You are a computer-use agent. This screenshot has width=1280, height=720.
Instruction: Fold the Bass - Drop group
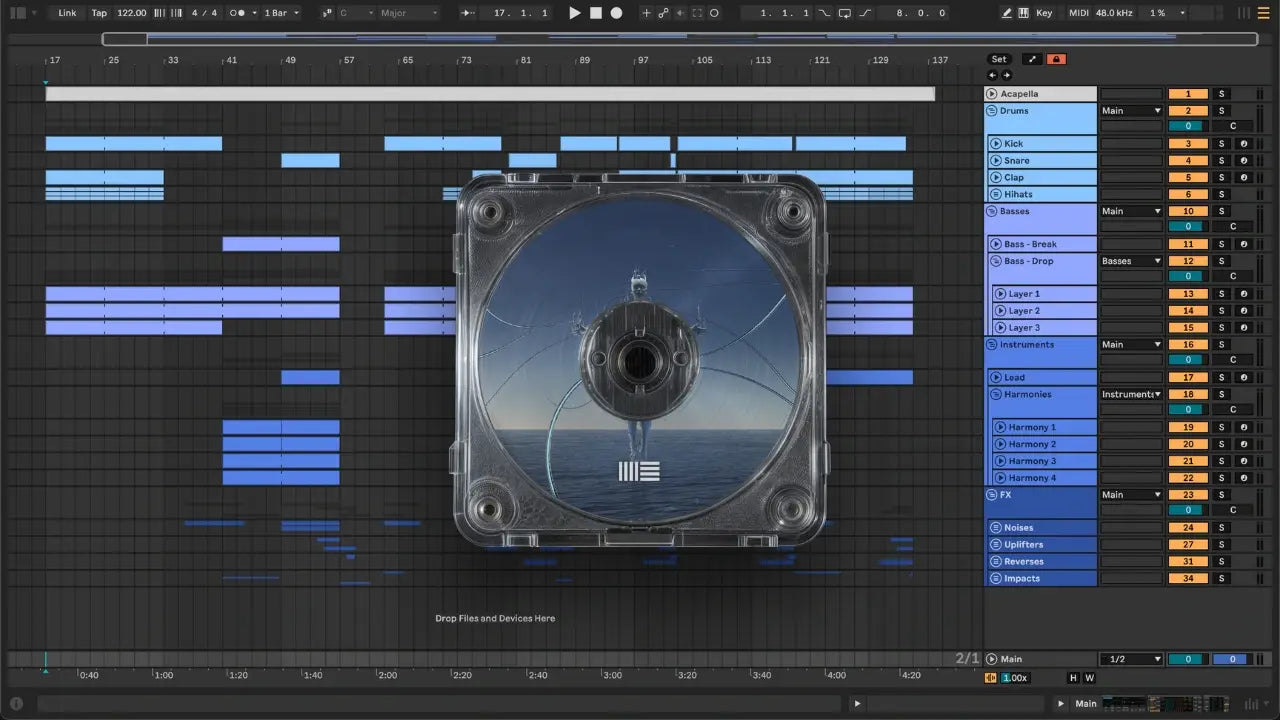[x=996, y=261]
